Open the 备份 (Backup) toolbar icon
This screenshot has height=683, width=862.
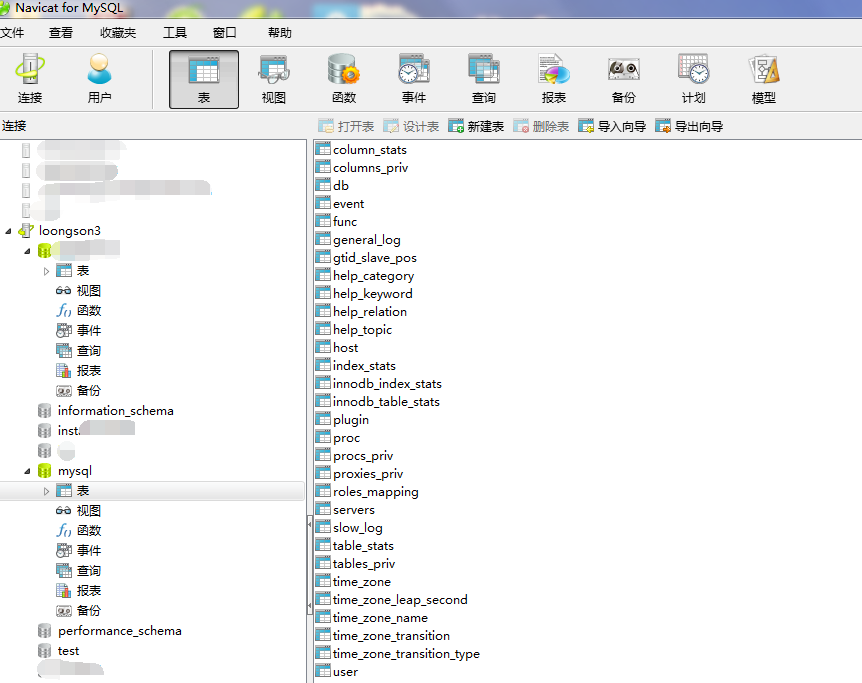tap(623, 79)
